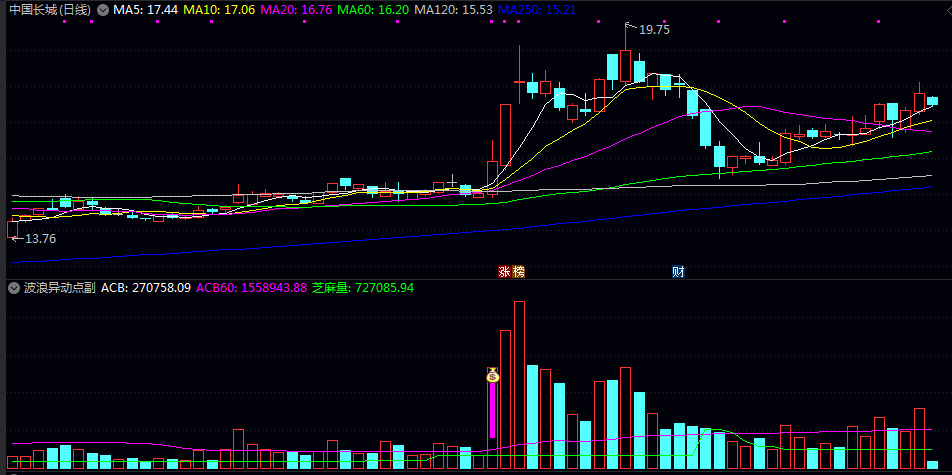Click the 芝麻量: 727085.94 value
952x475 pixels.
362,288
